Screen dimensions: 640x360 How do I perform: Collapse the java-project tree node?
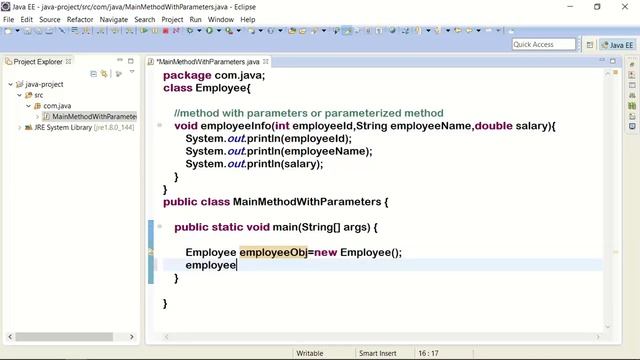coord(11,84)
